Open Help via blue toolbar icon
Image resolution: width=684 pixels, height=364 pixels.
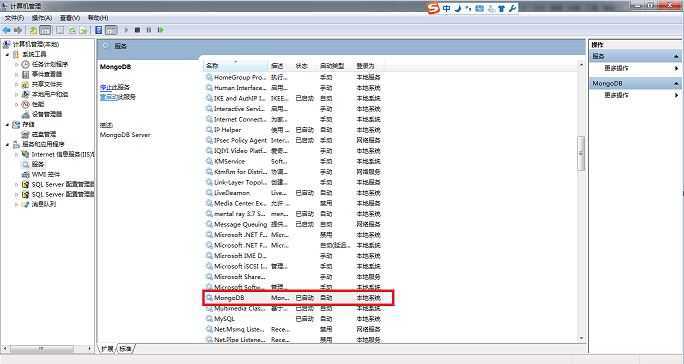point(99,30)
